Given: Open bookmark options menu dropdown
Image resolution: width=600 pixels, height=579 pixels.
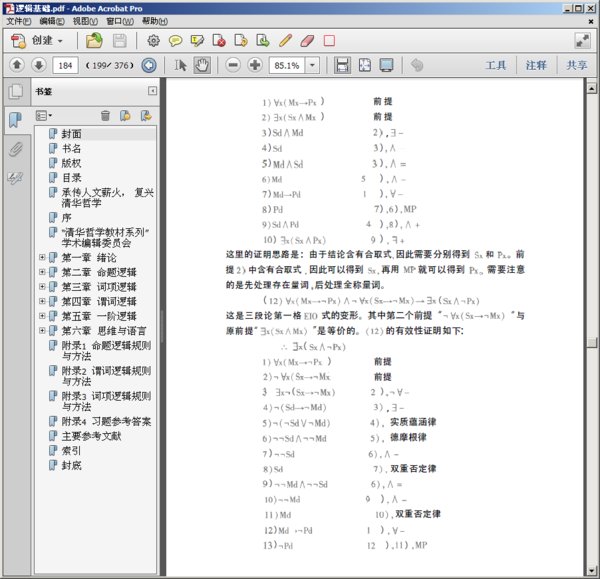Looking at the screenshot, I should point(43,115).
